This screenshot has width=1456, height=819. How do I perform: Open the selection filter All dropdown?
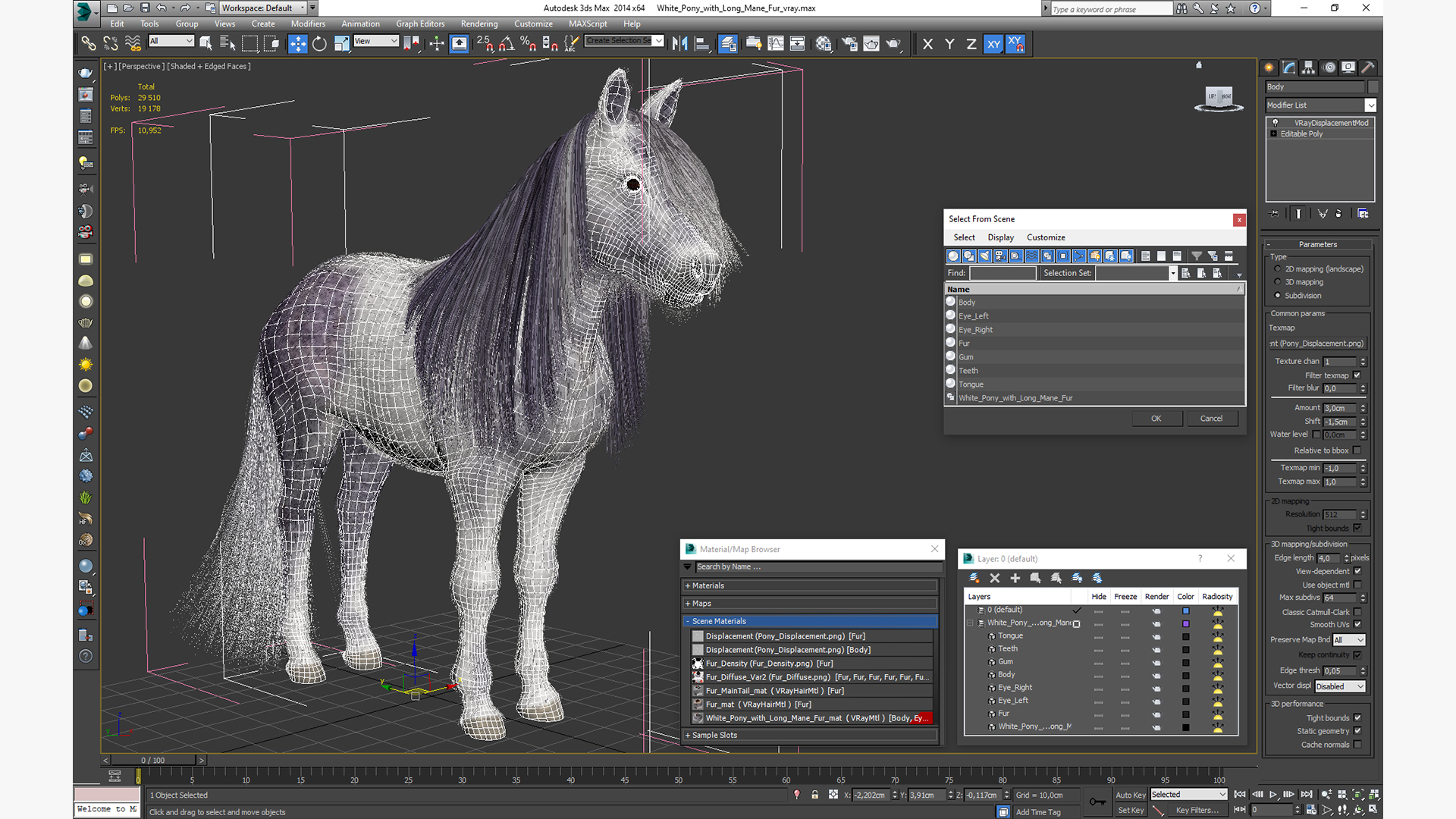[171, 41]
